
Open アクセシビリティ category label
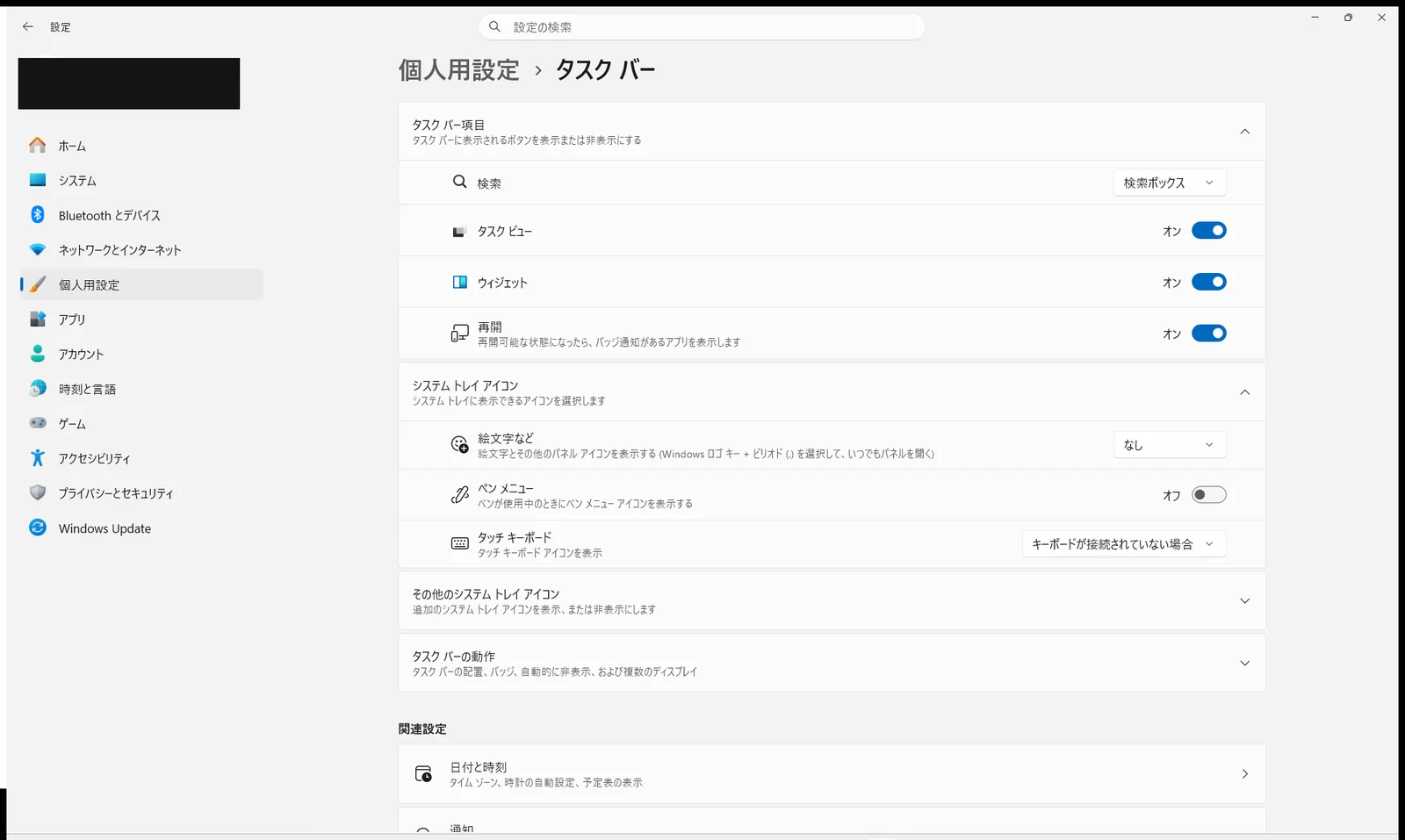pos(94,458)
